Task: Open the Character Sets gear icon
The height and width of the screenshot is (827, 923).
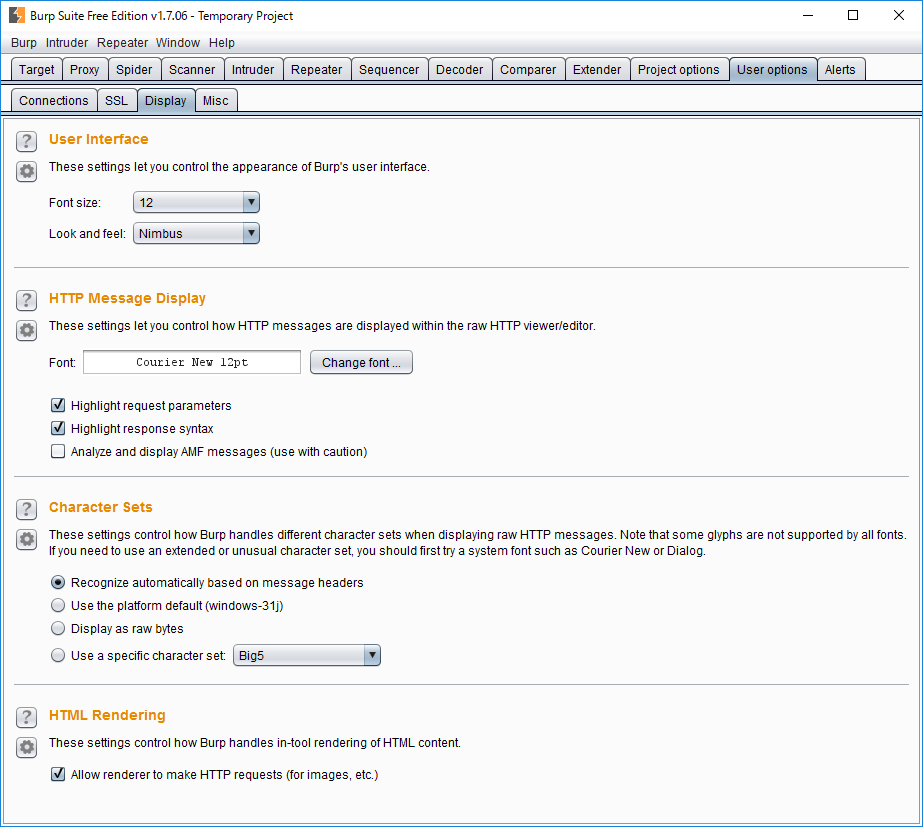Action: pyautogui.click(x=27, y=539)
